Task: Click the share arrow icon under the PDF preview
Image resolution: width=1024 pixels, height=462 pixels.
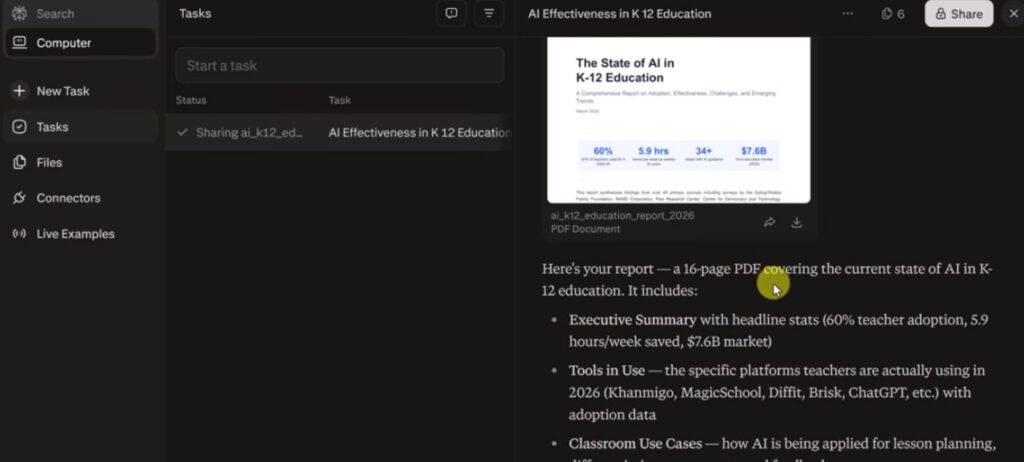Action: click(x=769, y=222)
